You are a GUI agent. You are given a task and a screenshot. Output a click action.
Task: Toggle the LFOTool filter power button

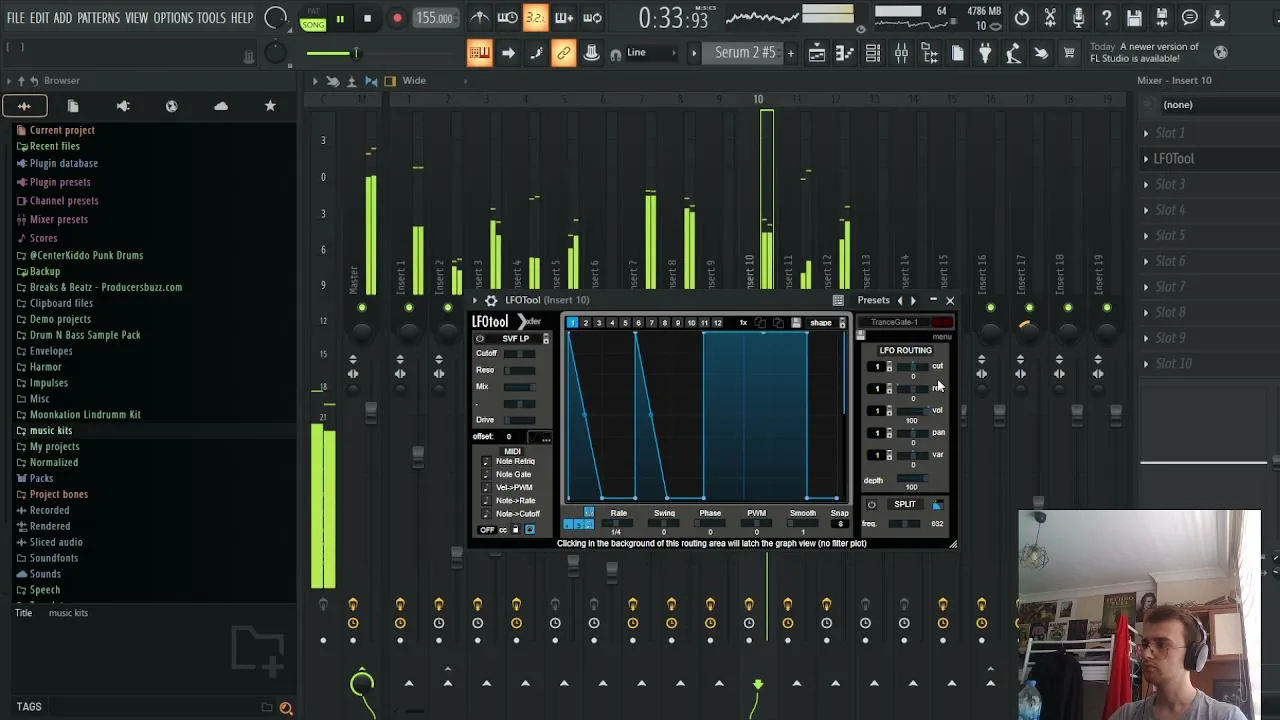point(480,339)
